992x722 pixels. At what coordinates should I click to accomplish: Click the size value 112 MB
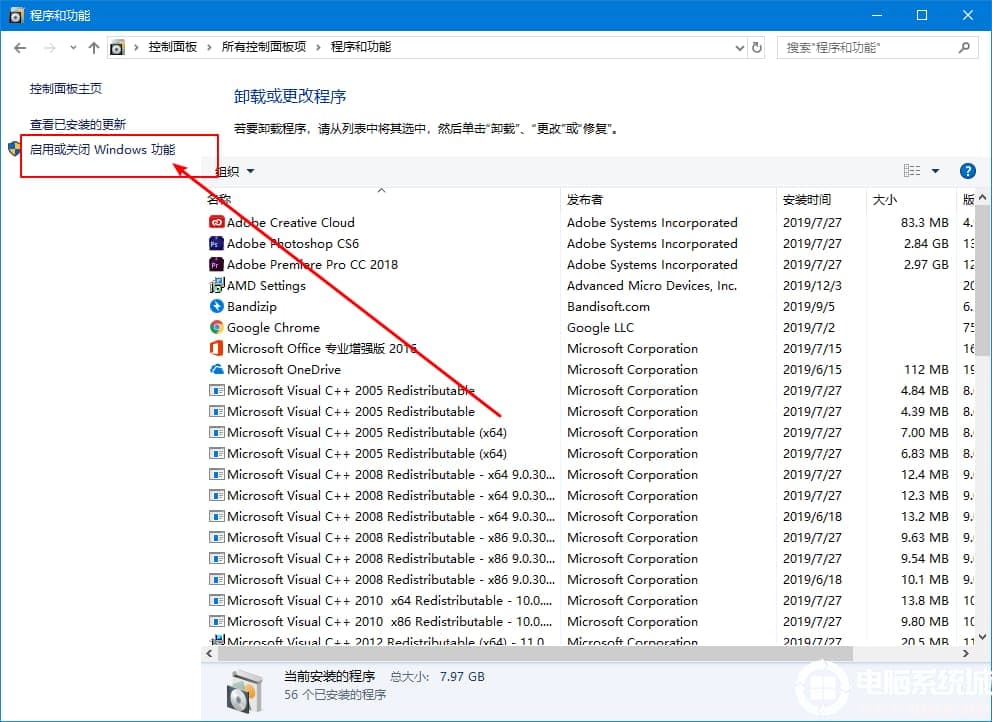tap(926, 369)
